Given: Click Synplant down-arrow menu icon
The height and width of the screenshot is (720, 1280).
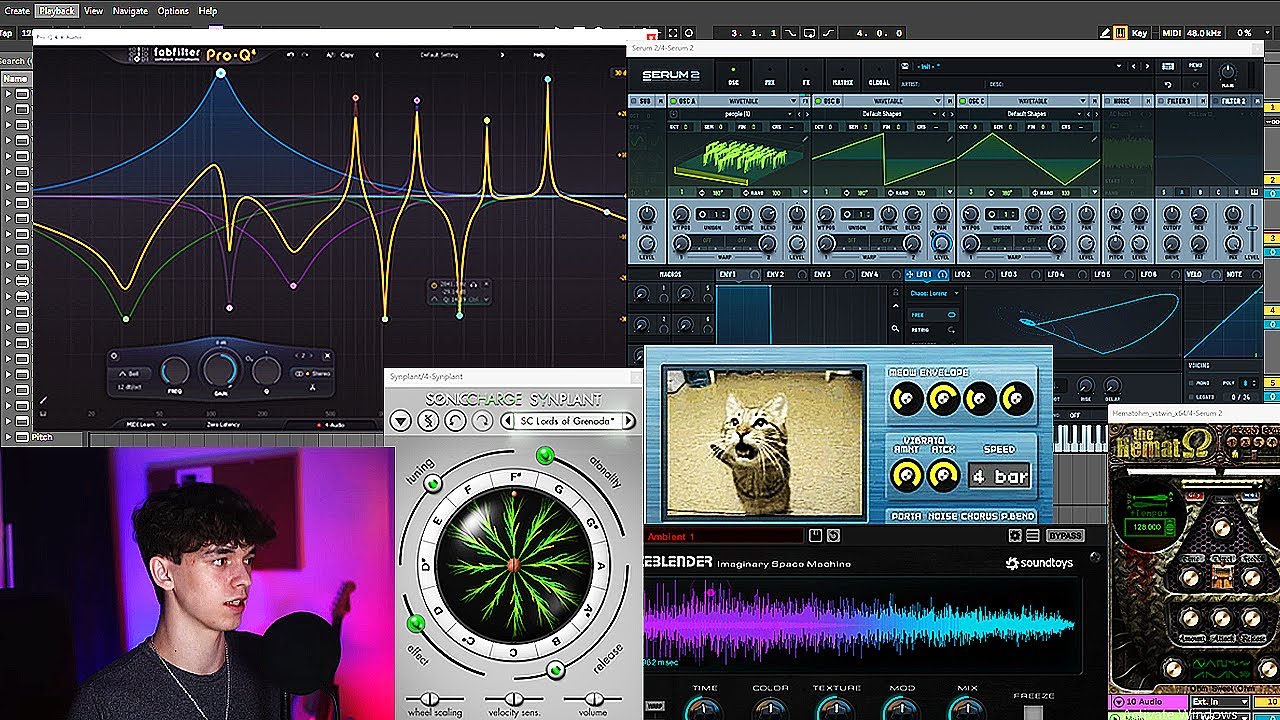Looking at the screenshot, I should pos(400,421).
